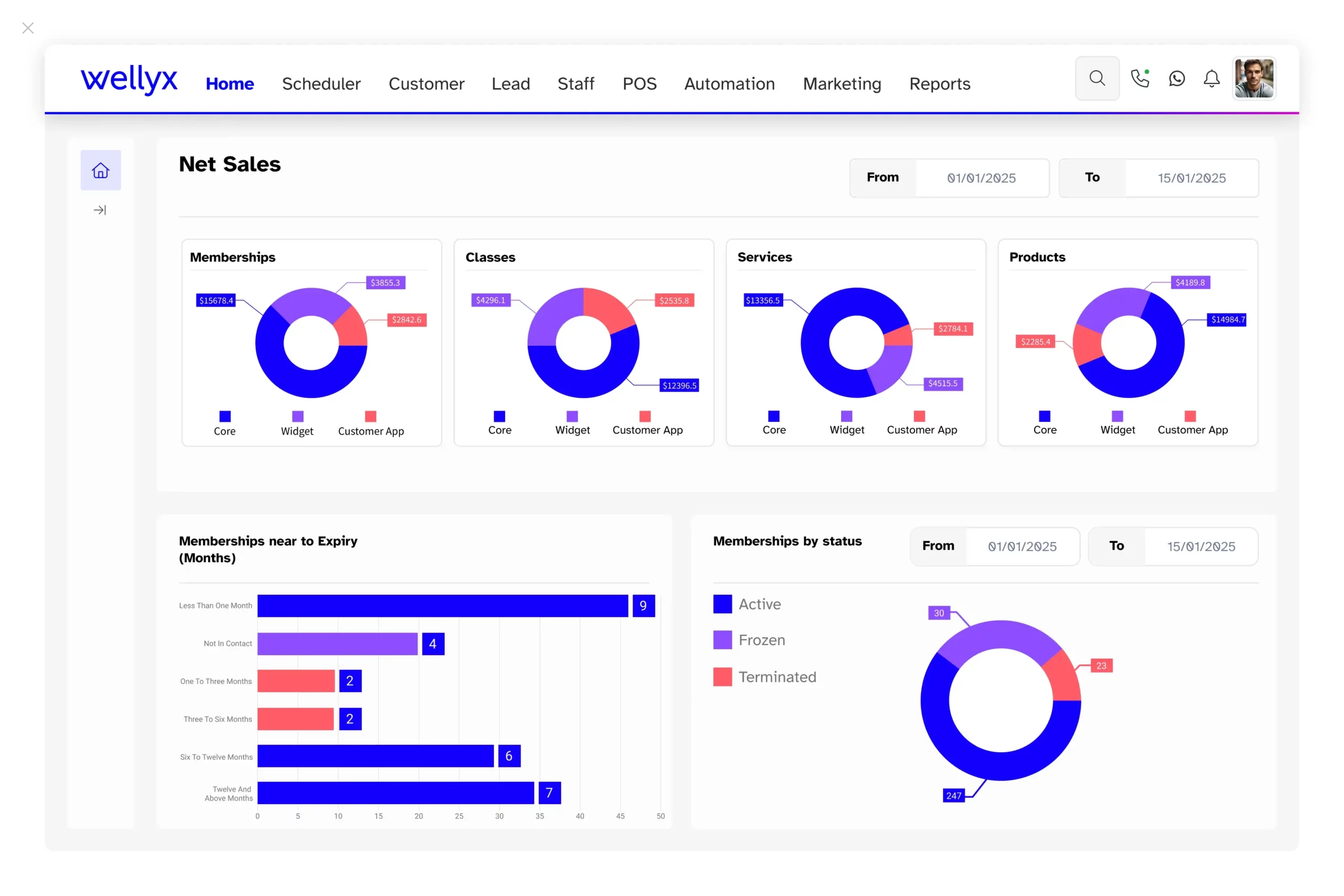Close overlay with X icon
Viewport: 1344px width, 896px height.
click(28, 28)
